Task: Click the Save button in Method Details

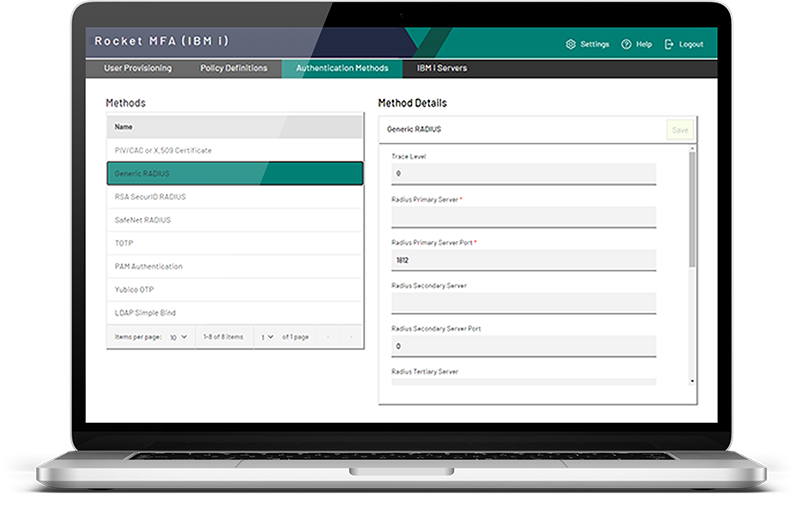Action: pos(680,130)
